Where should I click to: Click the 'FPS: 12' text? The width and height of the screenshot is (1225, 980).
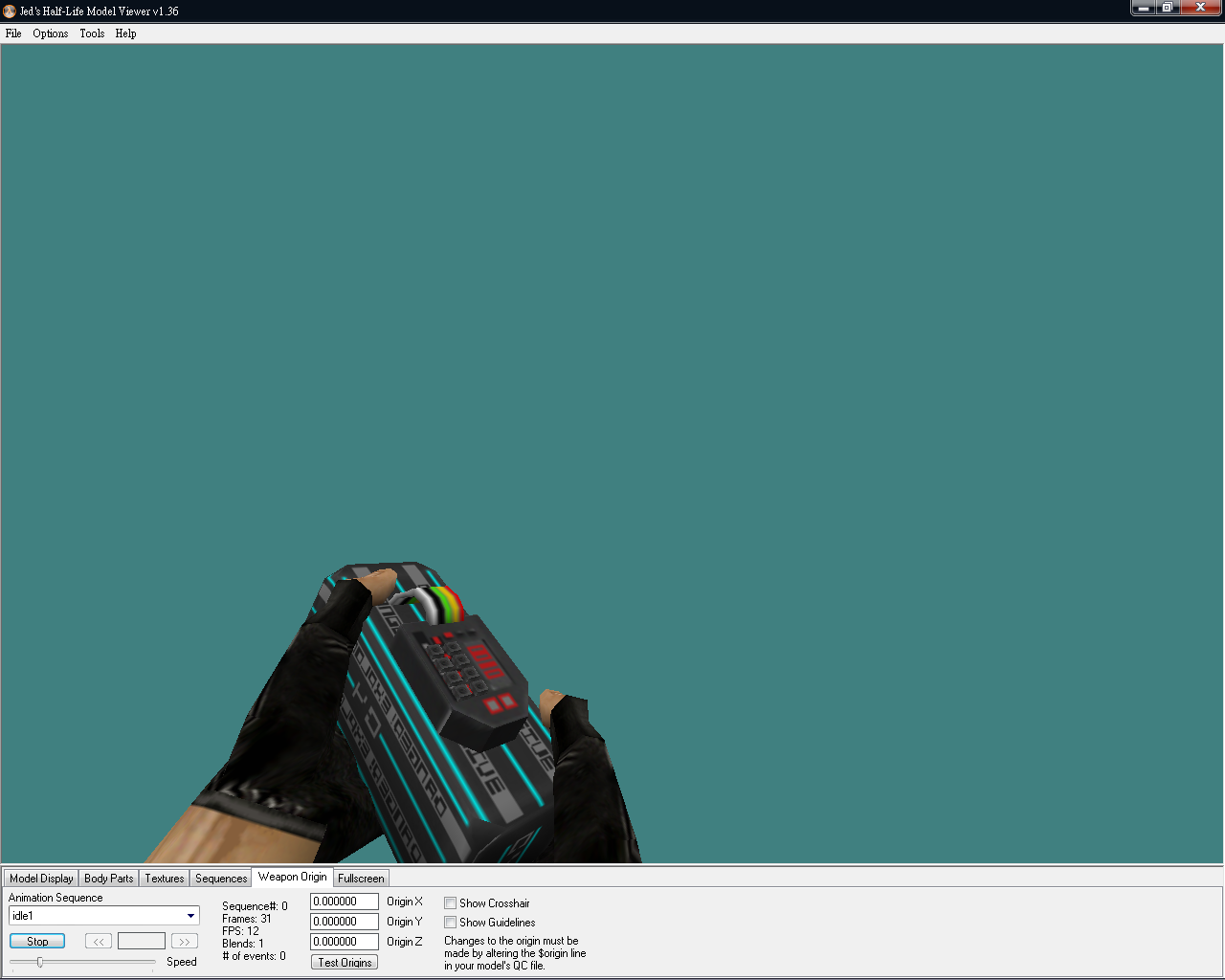point(240,931)
